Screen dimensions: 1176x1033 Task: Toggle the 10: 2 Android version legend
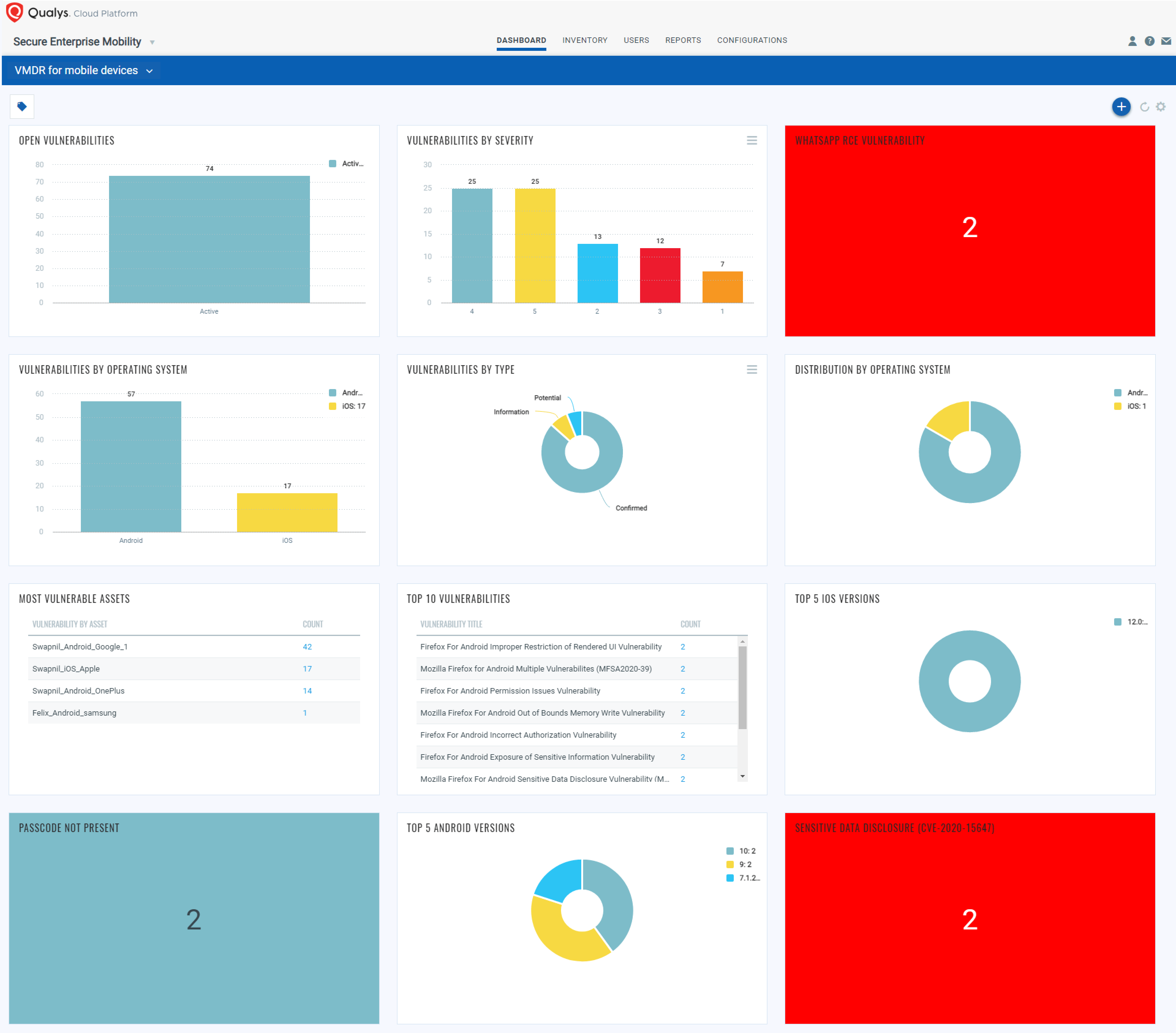tap(741, 850)
